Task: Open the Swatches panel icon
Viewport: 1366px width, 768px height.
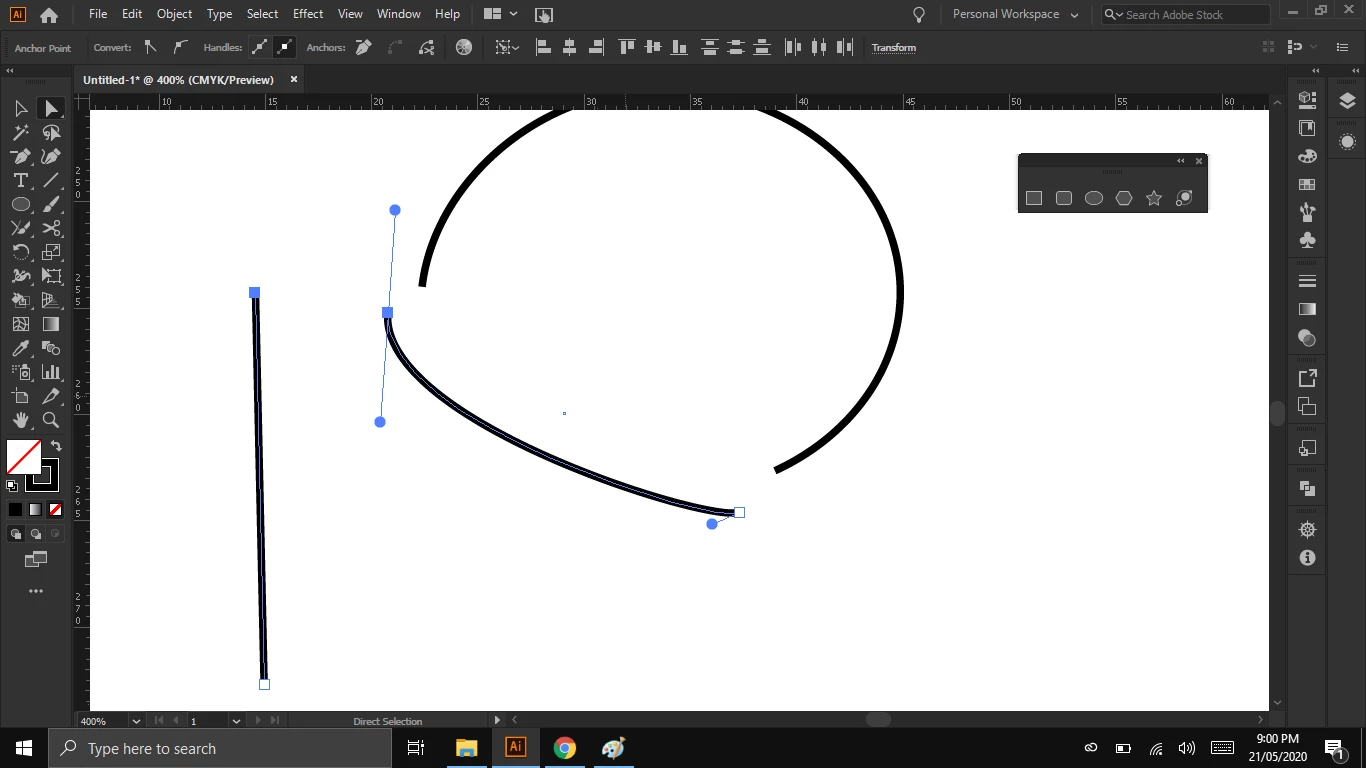Action: [1307, 185]
